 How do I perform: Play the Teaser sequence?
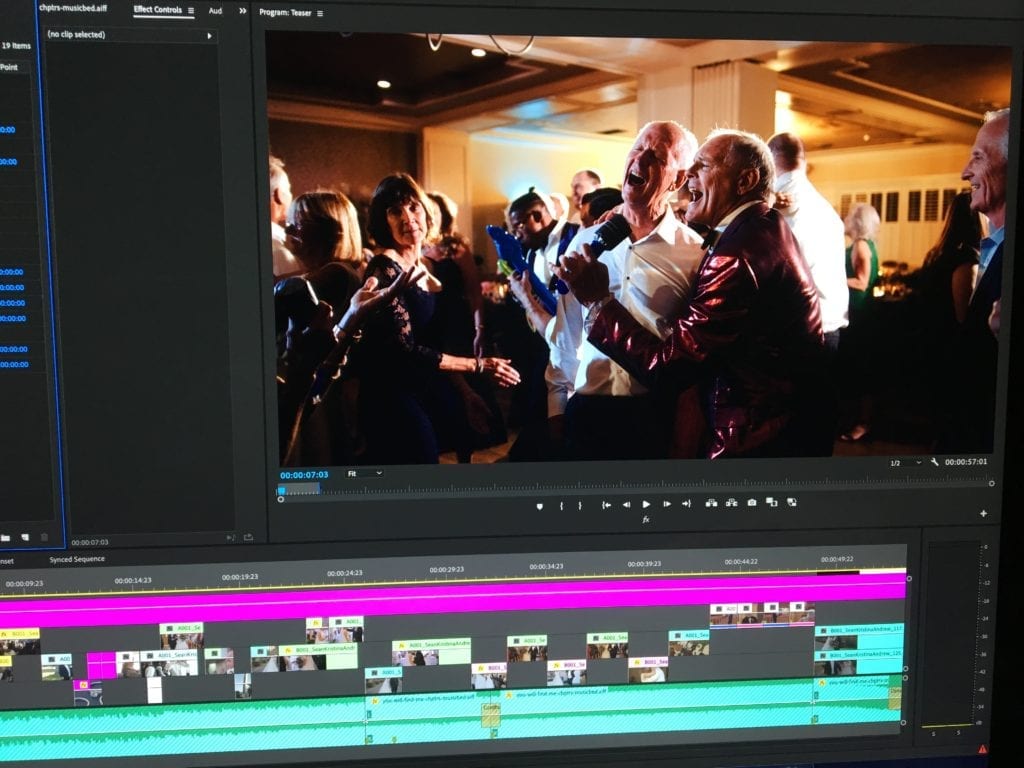646,504
